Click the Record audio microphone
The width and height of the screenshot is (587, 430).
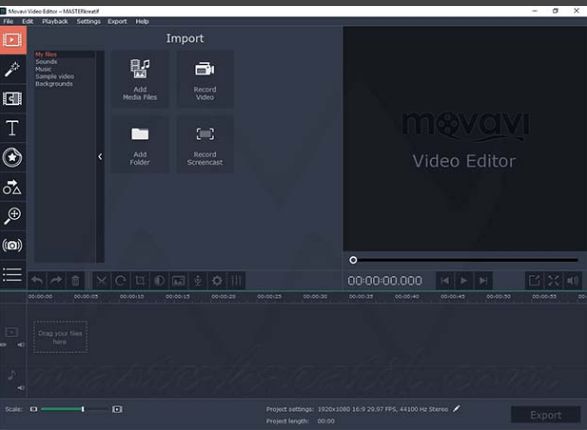click(198, 280)
